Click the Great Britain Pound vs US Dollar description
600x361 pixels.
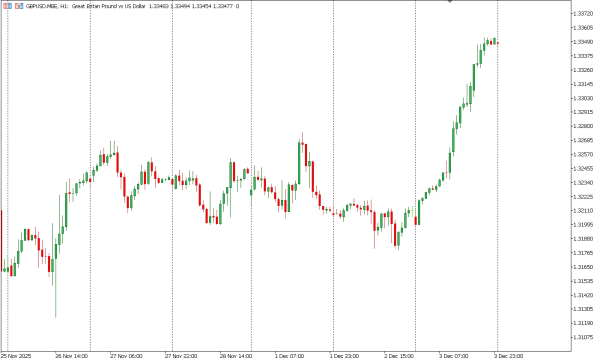(108, 6)
